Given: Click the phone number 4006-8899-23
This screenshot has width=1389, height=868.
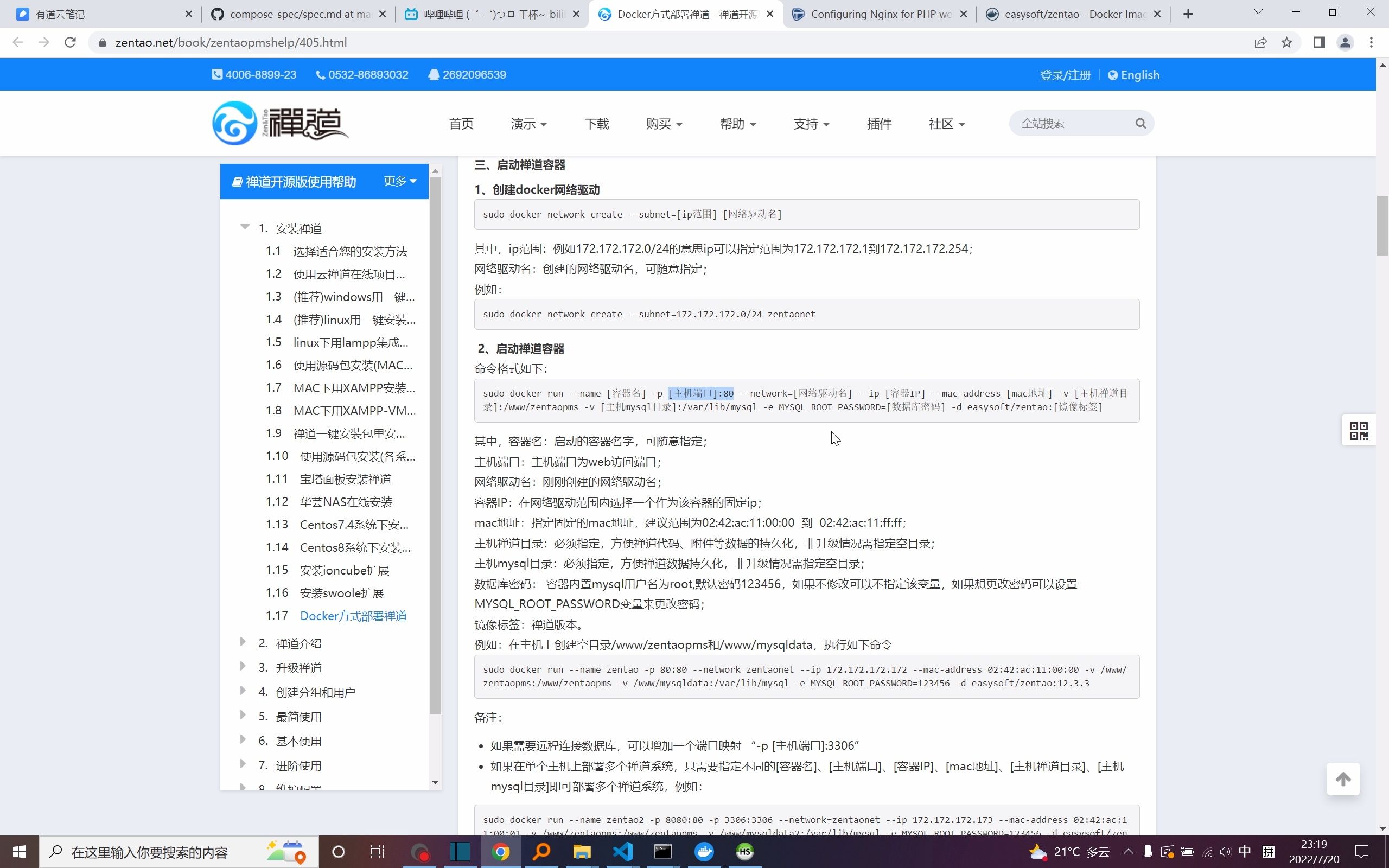Looking at the screenshot, I should [x=254, y=75].
